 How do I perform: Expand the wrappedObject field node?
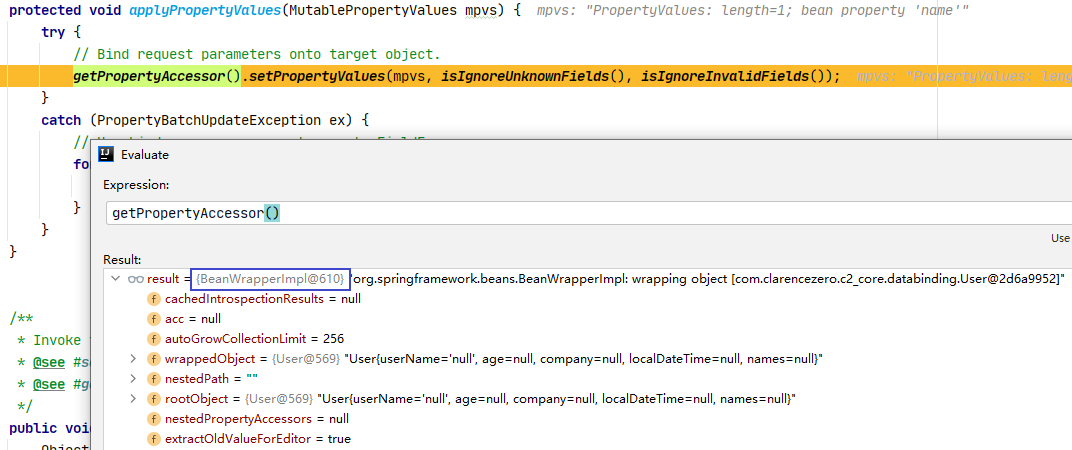[133, 358]
